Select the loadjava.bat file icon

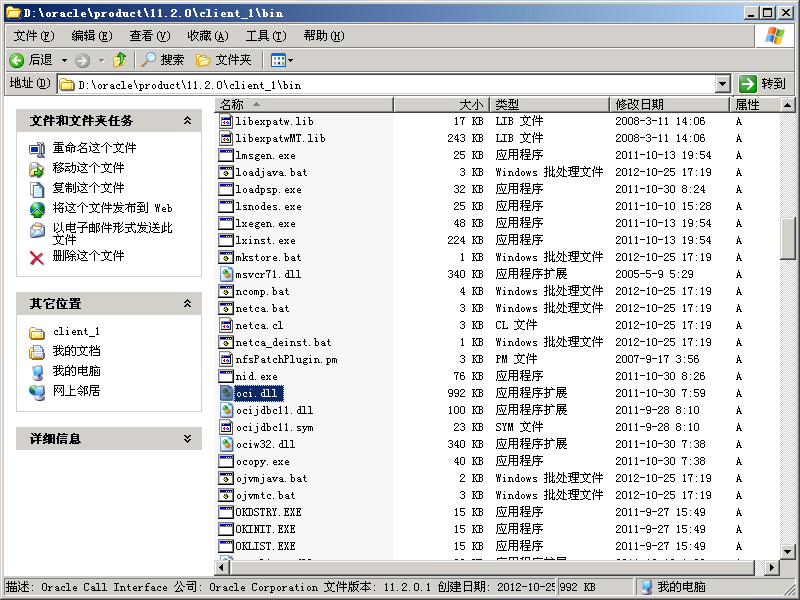pos(226,172)
